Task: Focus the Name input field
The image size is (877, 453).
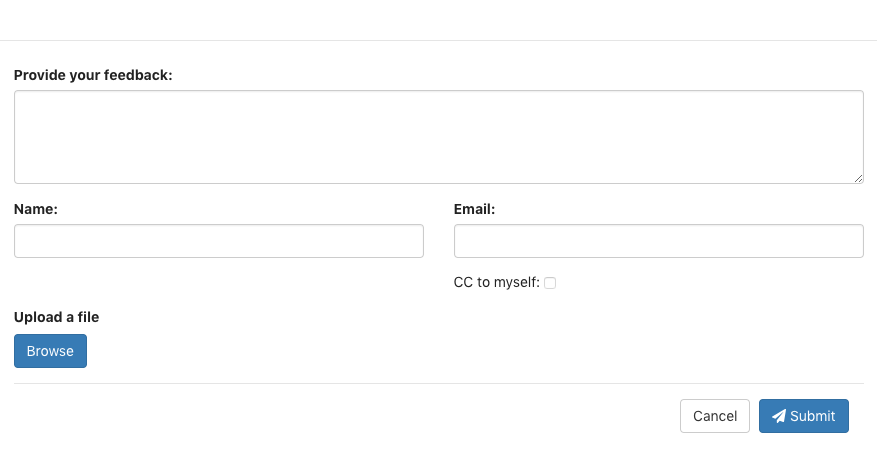Action: click(x=219, y=241)
